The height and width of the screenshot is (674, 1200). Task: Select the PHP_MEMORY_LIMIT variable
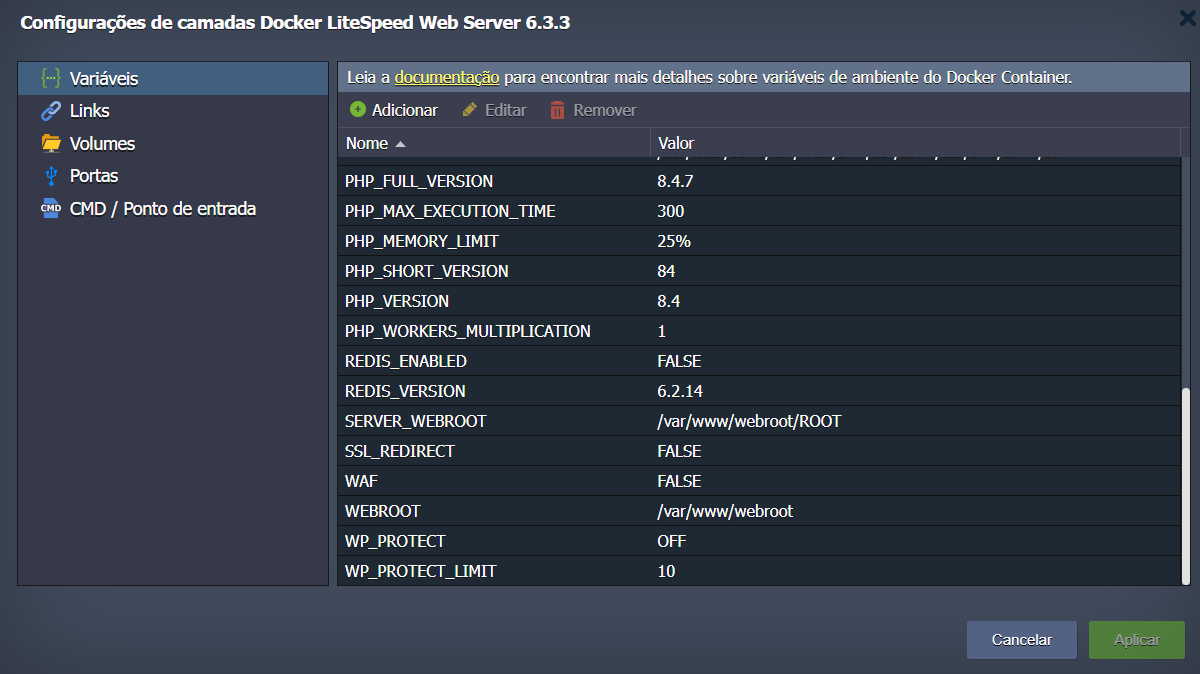point(421,241)
